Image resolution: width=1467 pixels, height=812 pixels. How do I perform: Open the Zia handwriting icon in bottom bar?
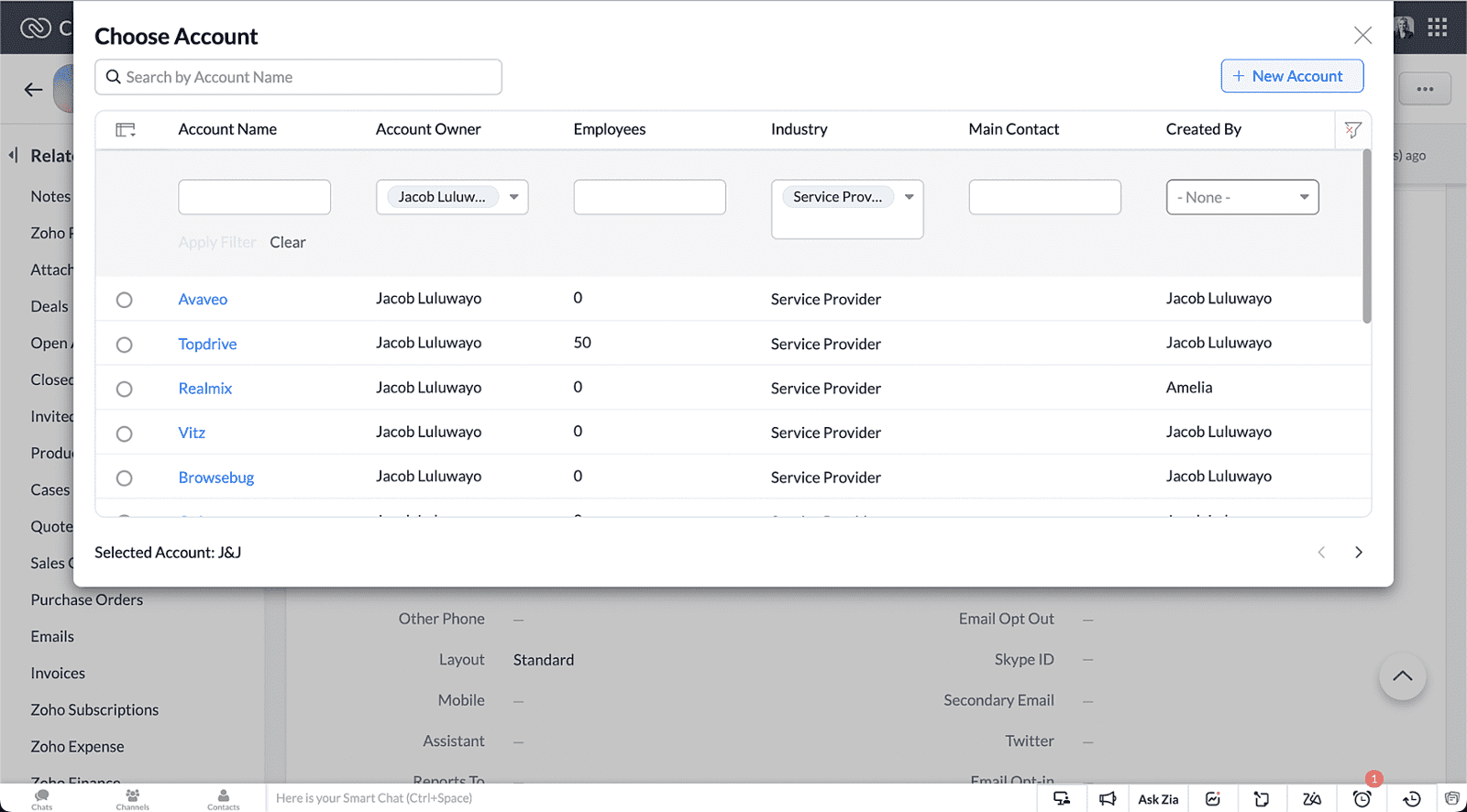point(1312,798)
